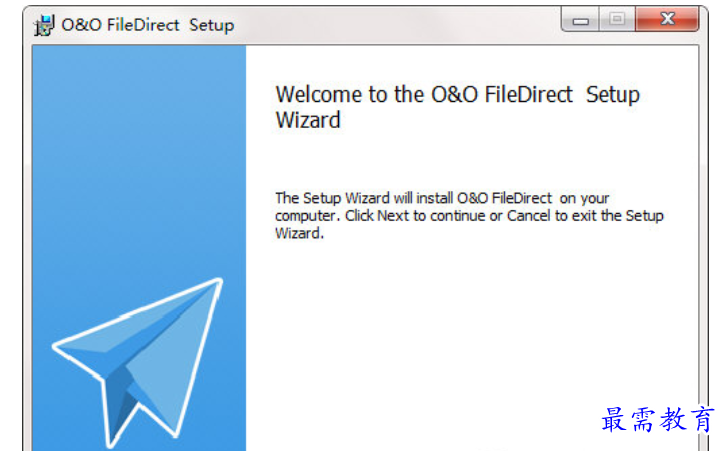Click the 'Welcome to the O&O FileDirect Setup Wizard' heading
This screenshot has height=451, width=723.
[457, 107]
